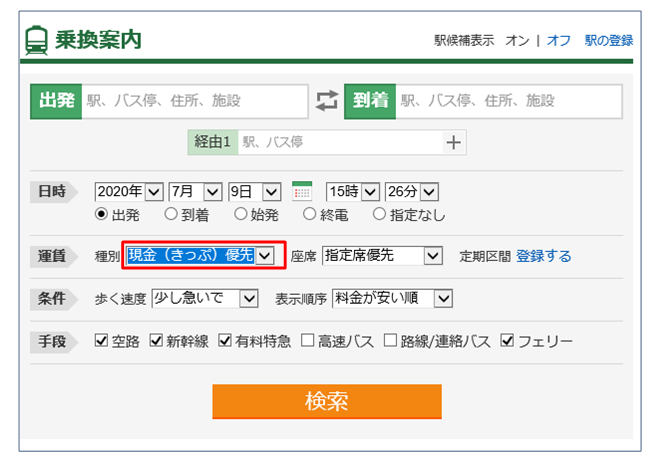The height and width of the screenshot is (462, 650).
Task: Click the 到着 station input field
Action: [509, 101]
